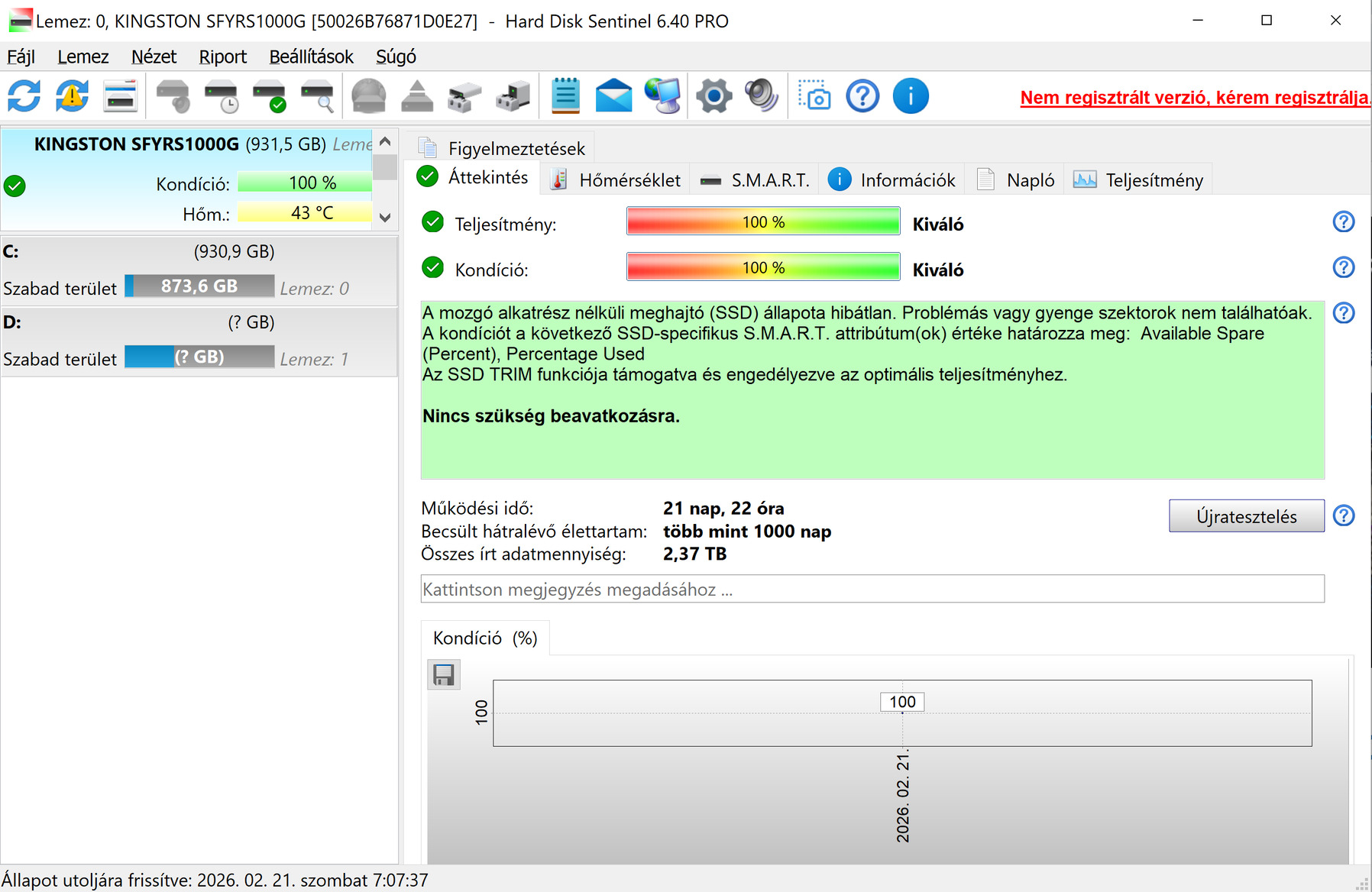Click the globe and monitor icon
Image resolution: width=1372 pixels, height=892 pixels.
point(662,96)
